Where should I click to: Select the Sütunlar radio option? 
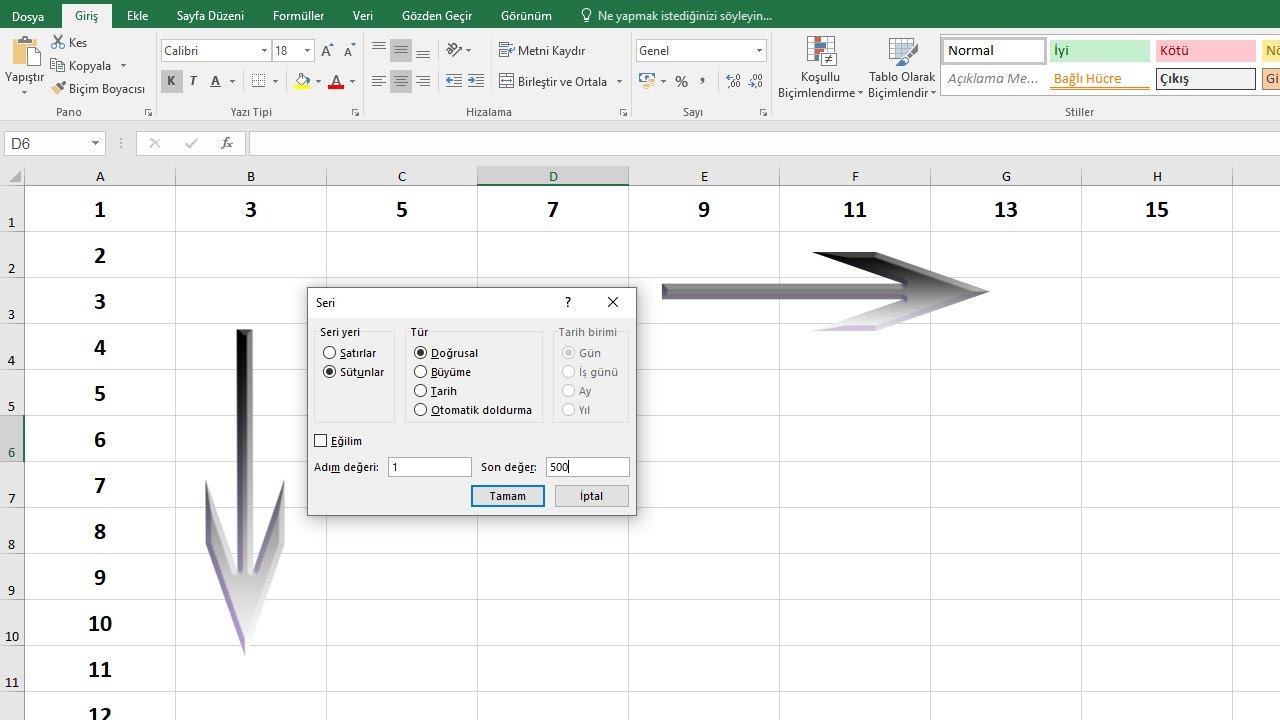(x=353, y=372)
